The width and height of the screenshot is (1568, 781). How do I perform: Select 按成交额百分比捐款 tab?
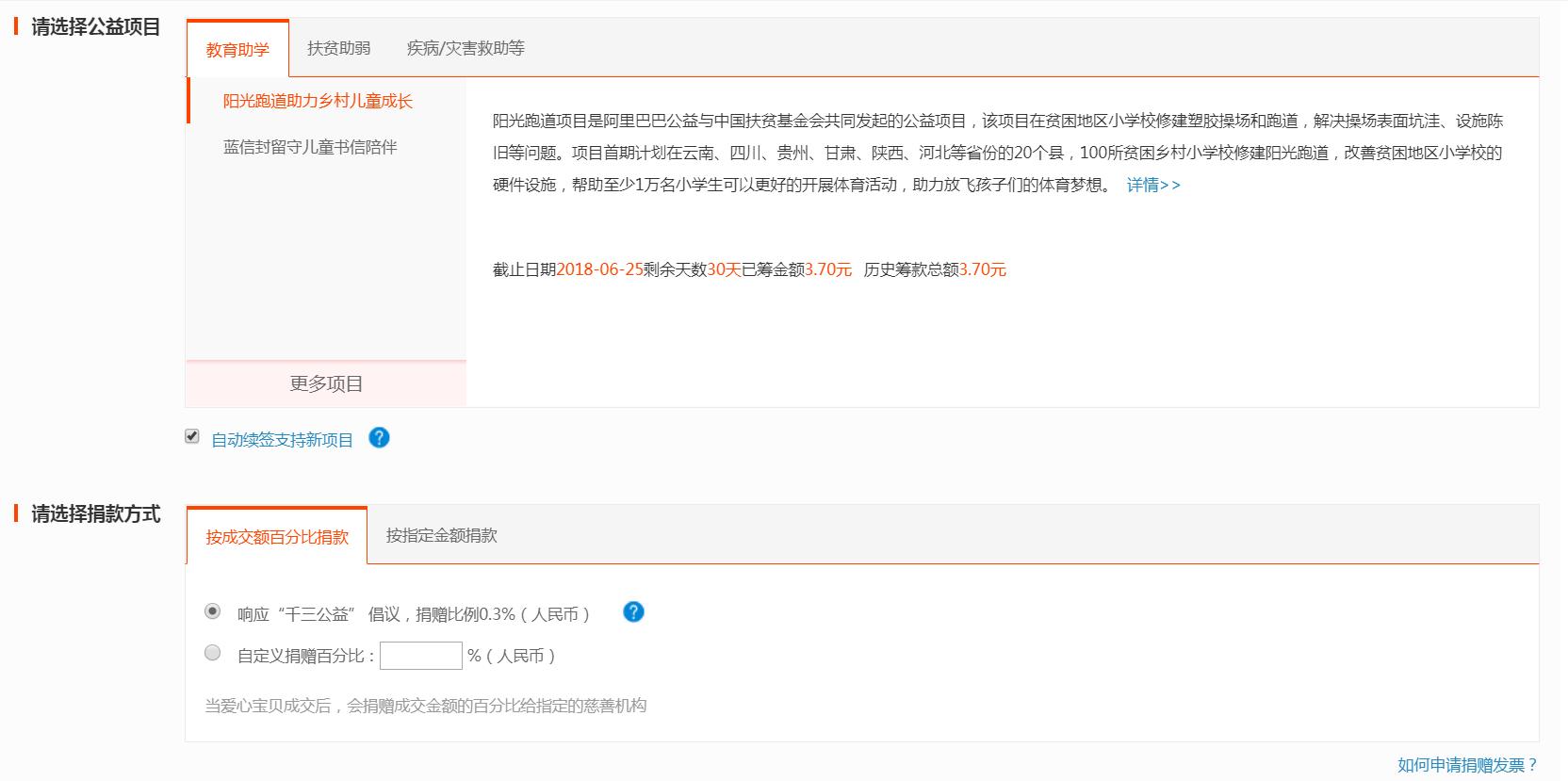pyautogui.click(x=277, y=536)
